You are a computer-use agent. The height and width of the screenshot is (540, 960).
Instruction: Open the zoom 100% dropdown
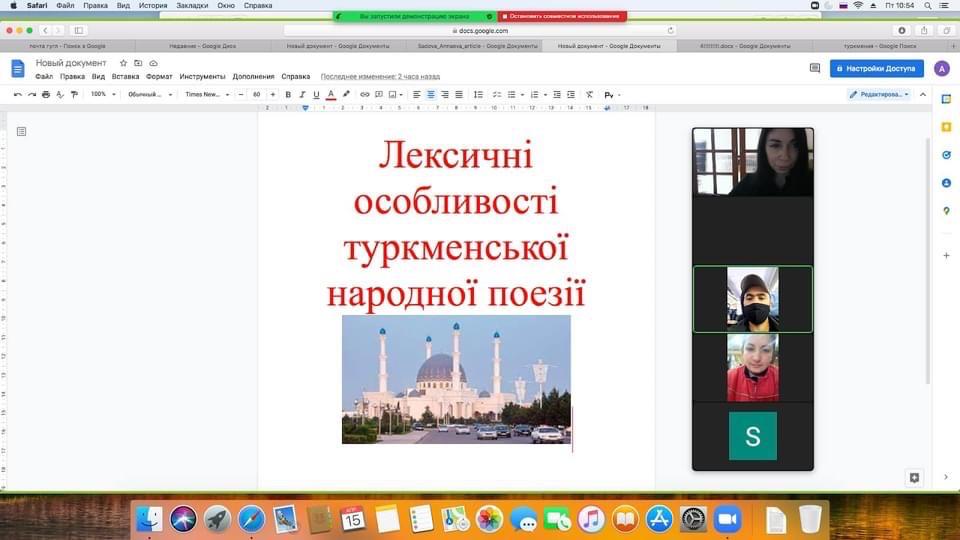point(103,94)
